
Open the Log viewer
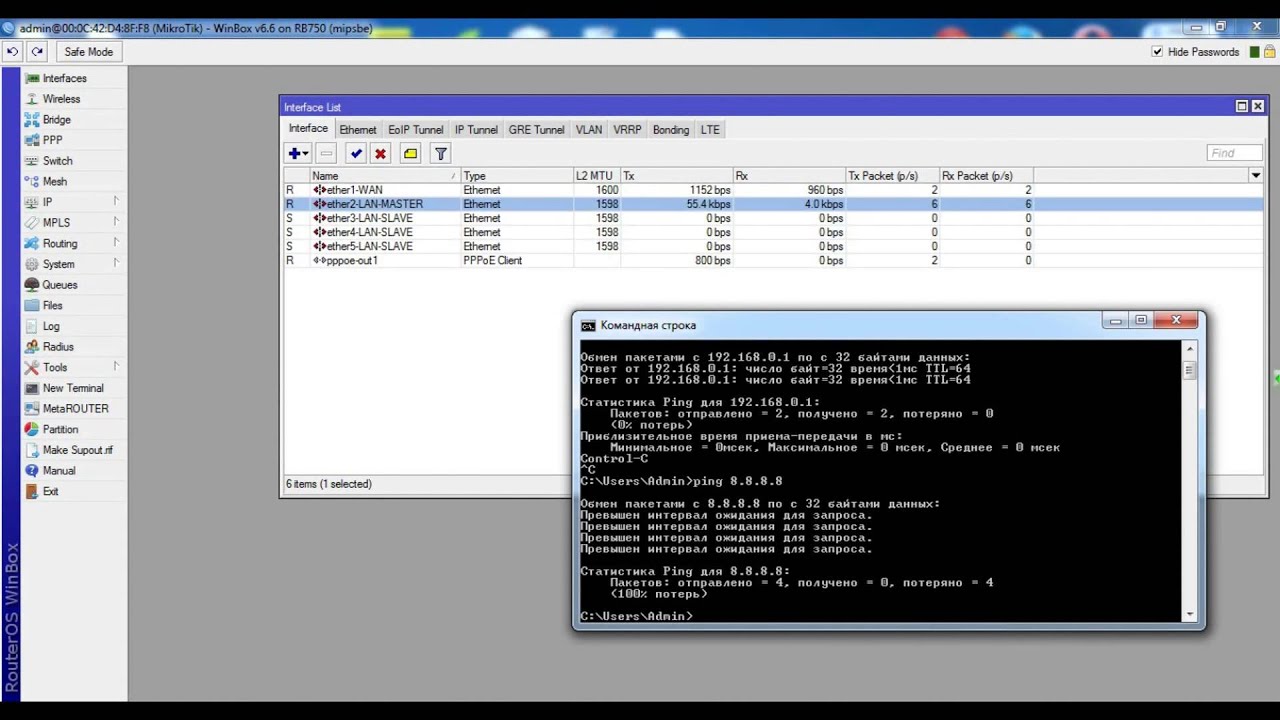pos(51,326)
